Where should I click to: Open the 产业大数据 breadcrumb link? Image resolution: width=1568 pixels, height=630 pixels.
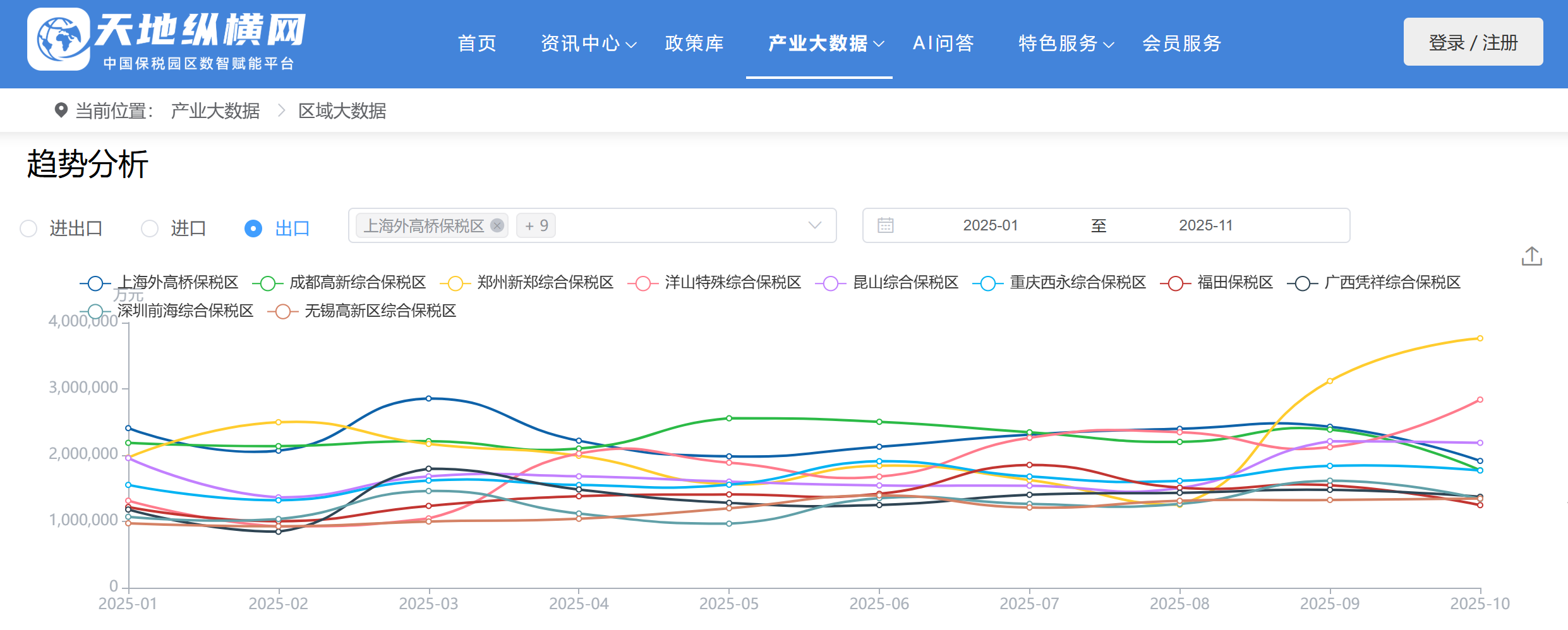[x=215, y=111]
